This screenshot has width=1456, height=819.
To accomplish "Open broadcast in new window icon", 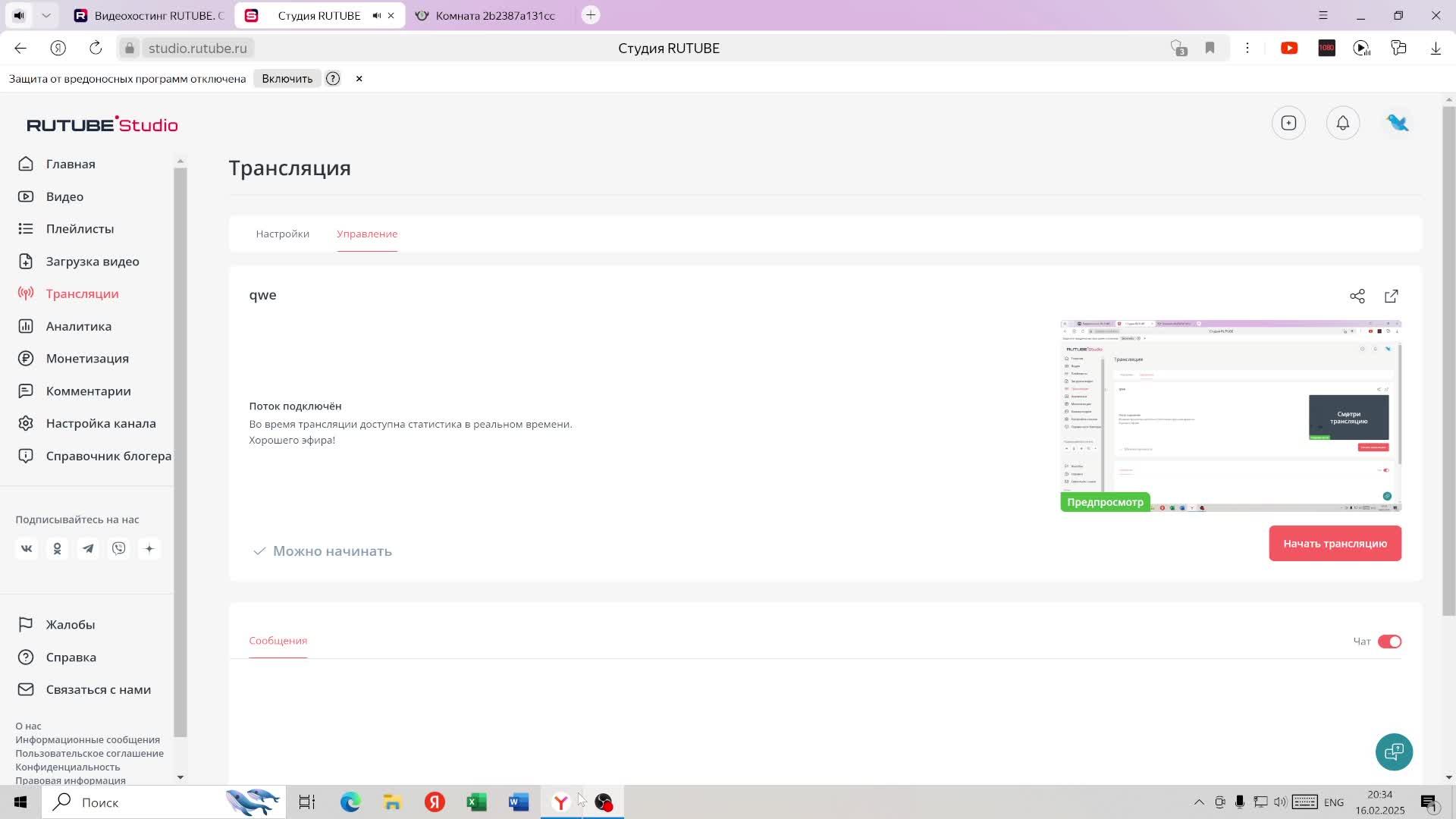I will click(1391, 296).
